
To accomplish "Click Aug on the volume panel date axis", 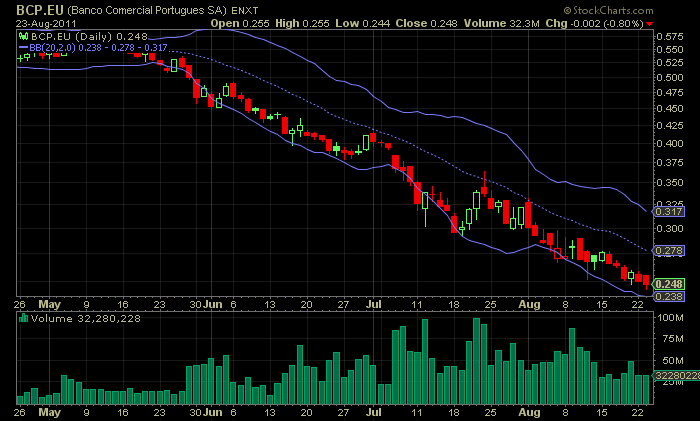I will point(529,412).
